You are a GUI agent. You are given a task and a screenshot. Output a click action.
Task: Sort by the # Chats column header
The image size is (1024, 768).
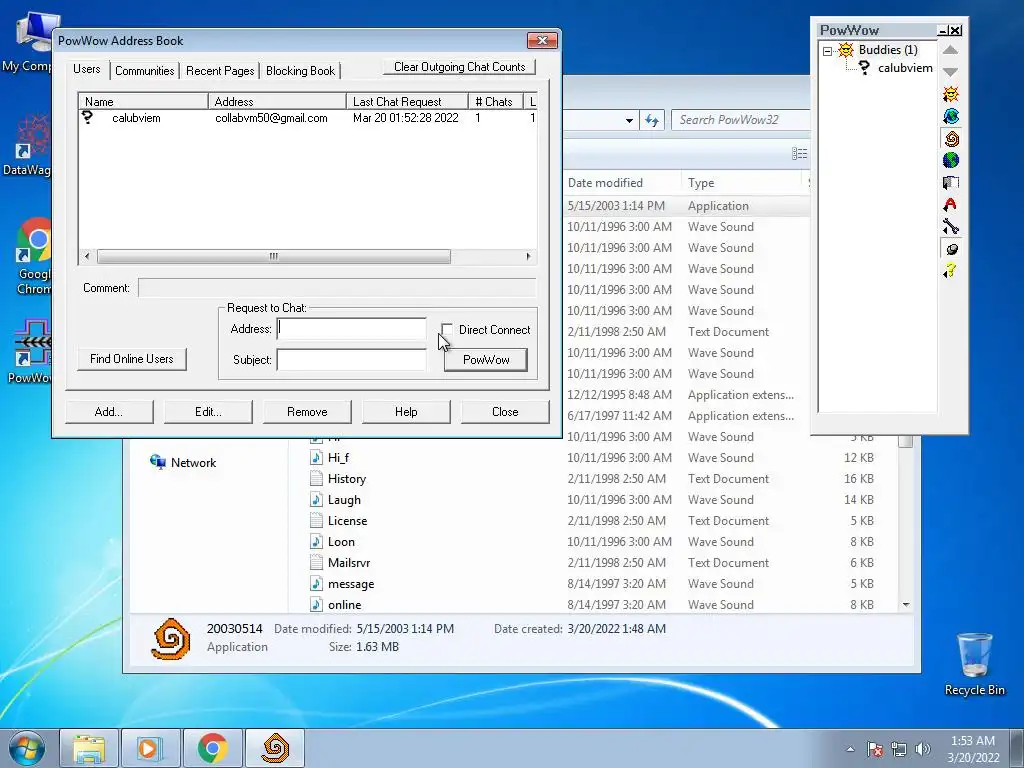(x=496, y=101)
